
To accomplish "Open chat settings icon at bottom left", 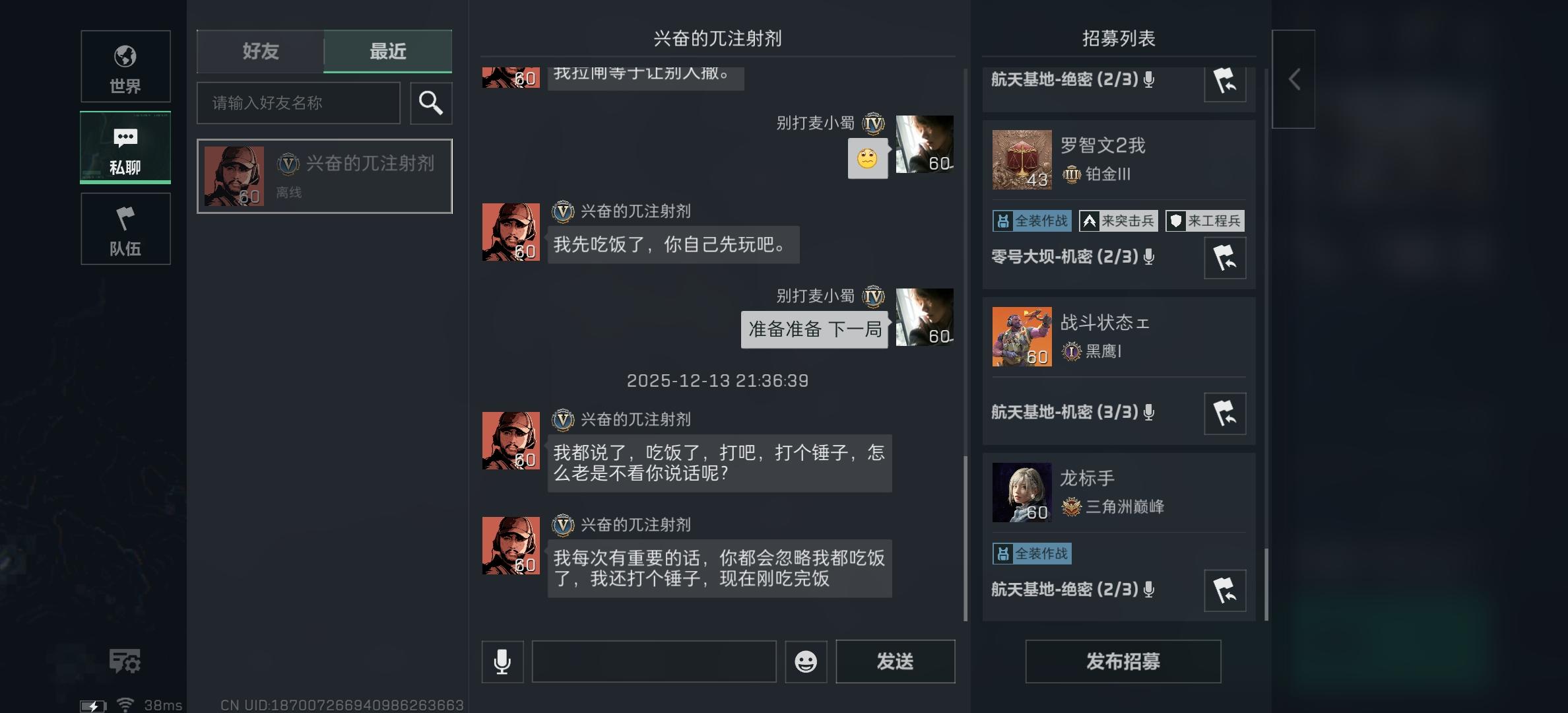I will [x=125, y=661].
